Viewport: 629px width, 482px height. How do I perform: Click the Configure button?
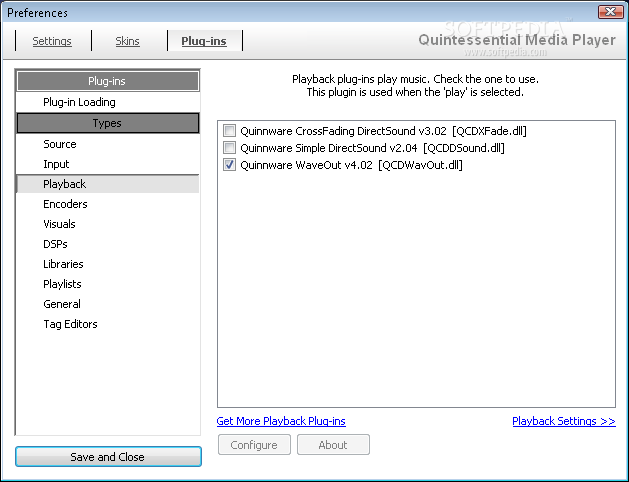tap(254, 445)
